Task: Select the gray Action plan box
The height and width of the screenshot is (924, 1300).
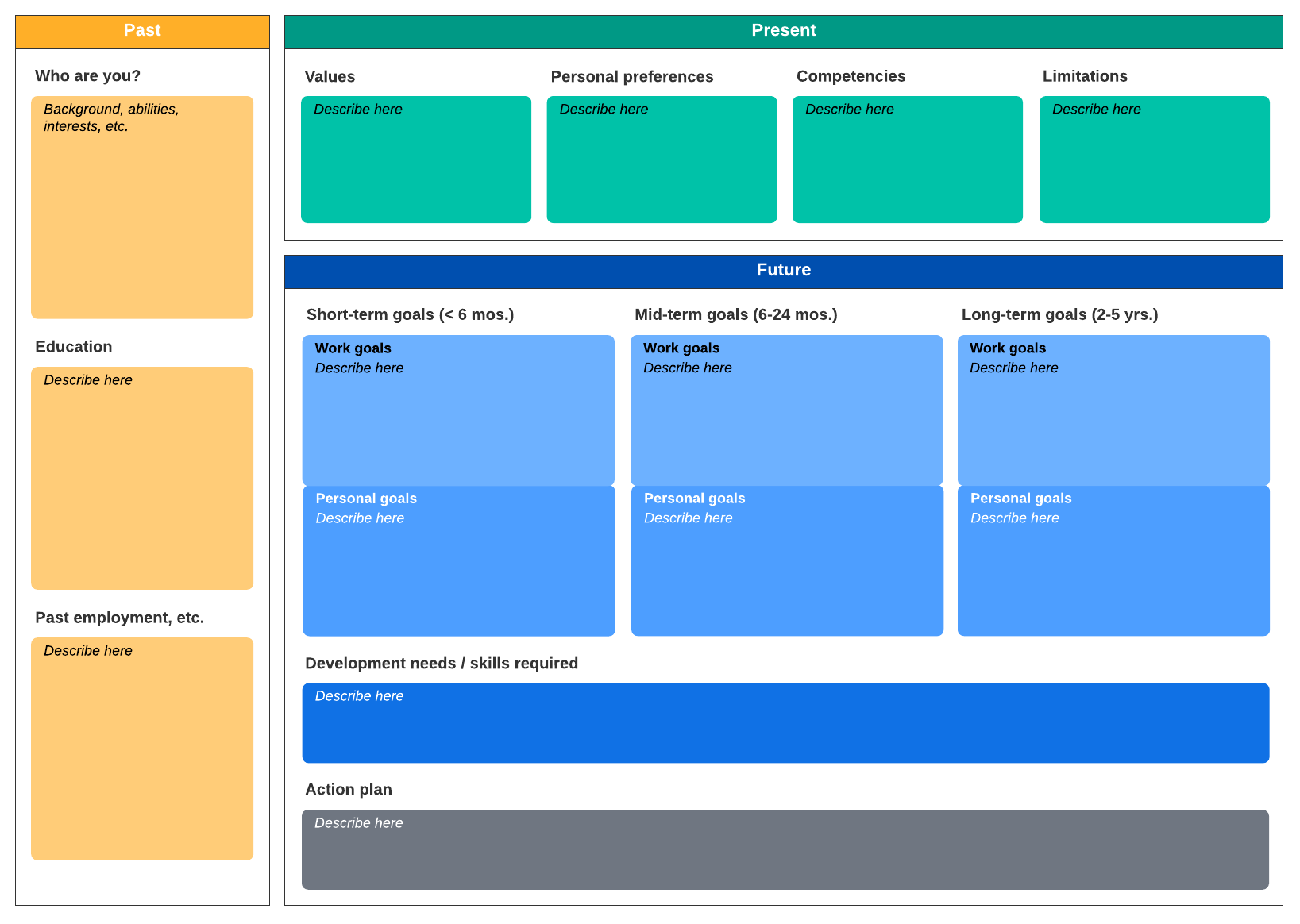Action: tap(785, 849)
